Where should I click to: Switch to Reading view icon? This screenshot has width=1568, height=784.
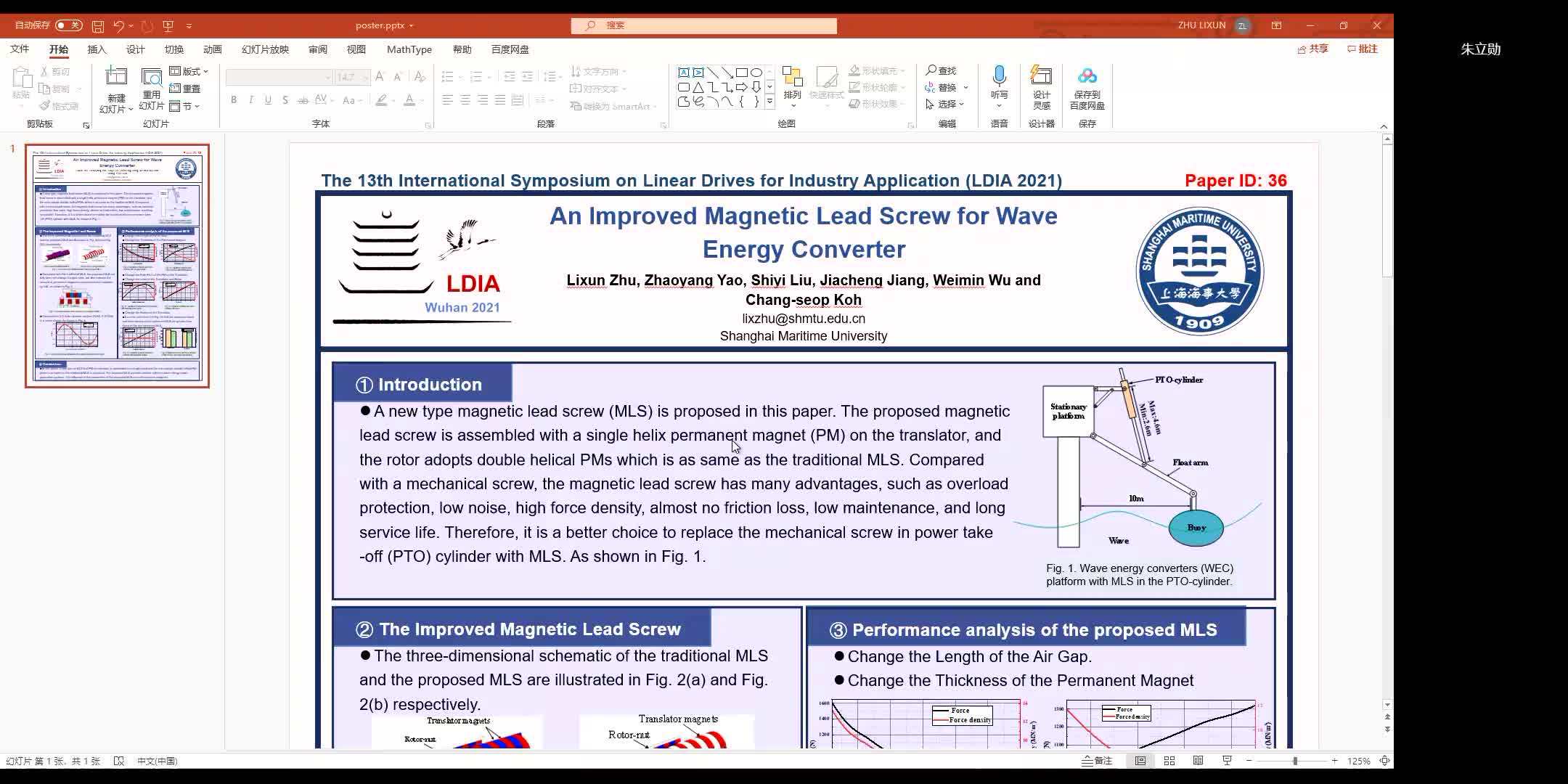coord(1198,761)
